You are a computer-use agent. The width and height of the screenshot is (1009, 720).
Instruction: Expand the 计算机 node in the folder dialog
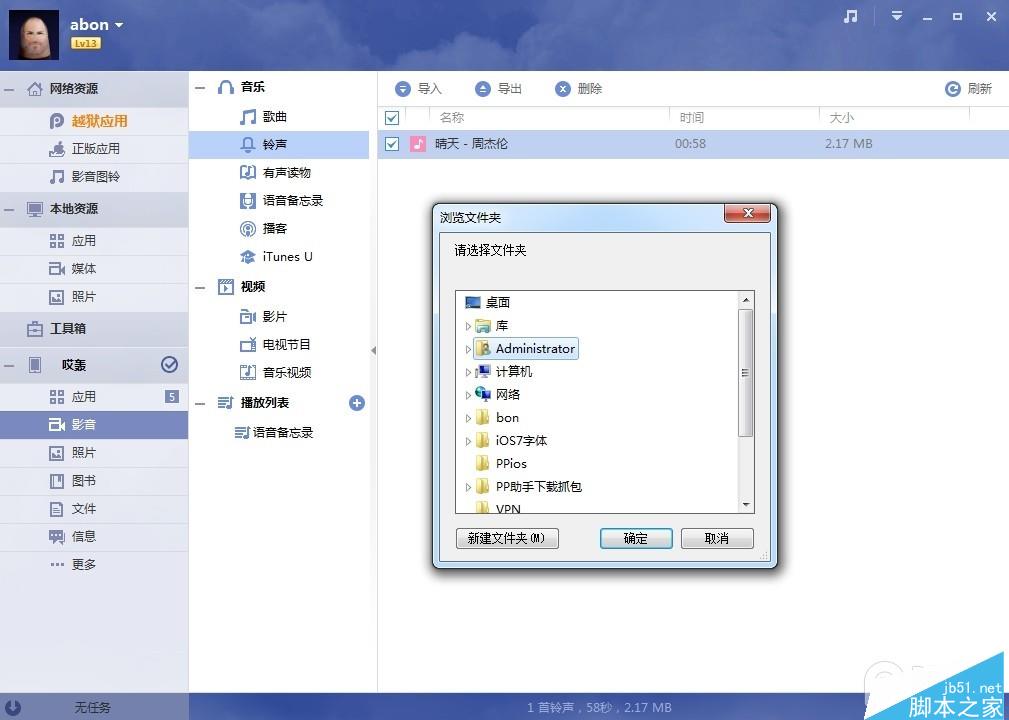click(x=468, y=371)
